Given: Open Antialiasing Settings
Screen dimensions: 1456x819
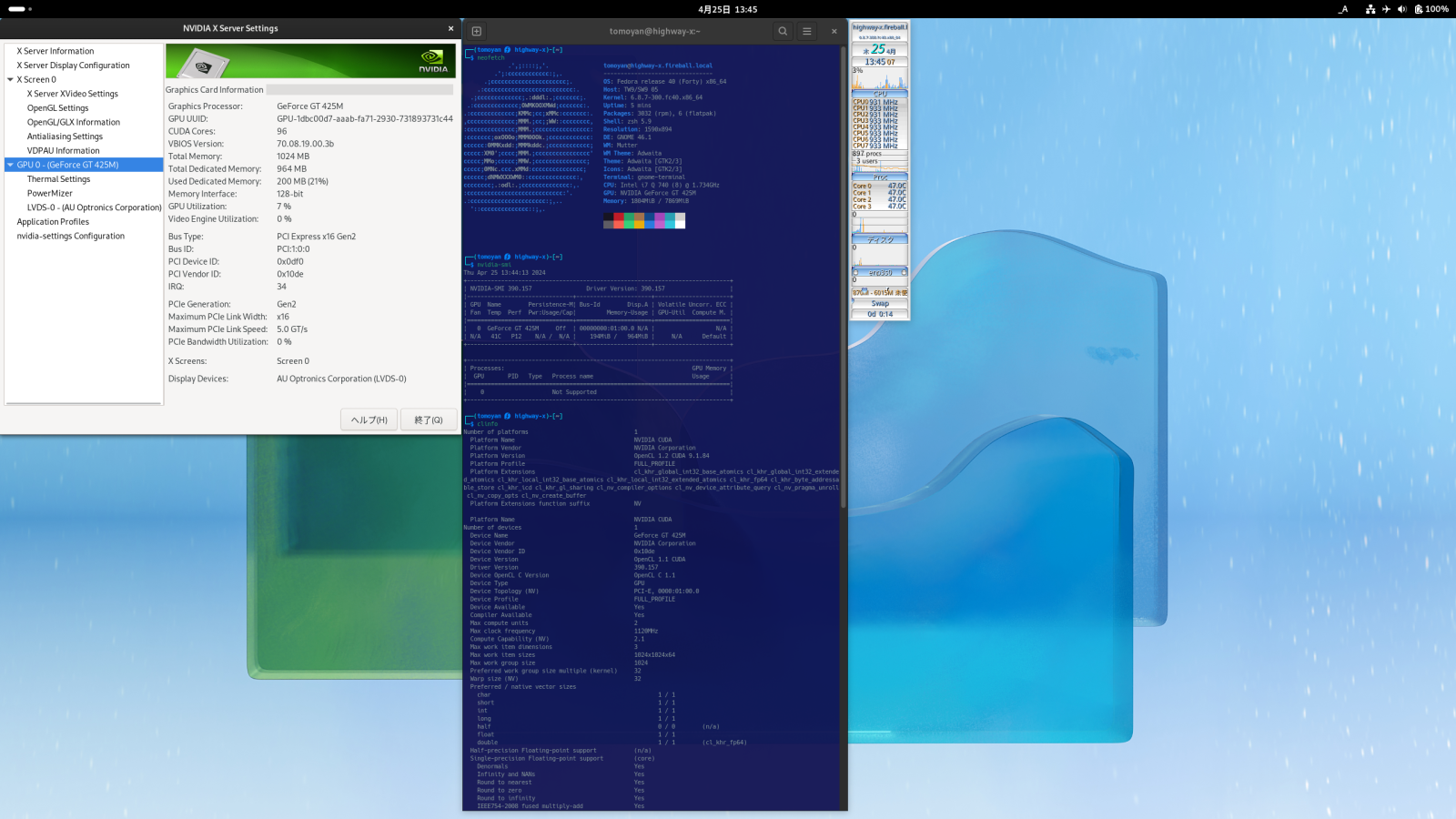Looking at the screenshot, I should 65,136.
